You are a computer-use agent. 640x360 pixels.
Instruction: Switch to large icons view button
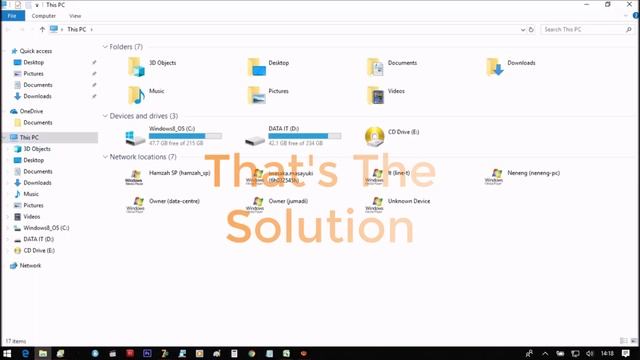(x=633, y=340)
